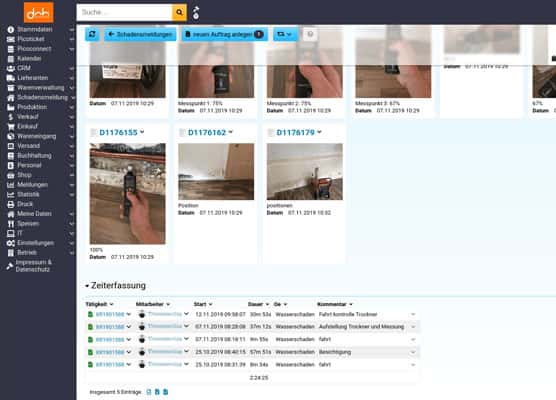Click the Verkauf dollar icon

[x=11, y=117]
